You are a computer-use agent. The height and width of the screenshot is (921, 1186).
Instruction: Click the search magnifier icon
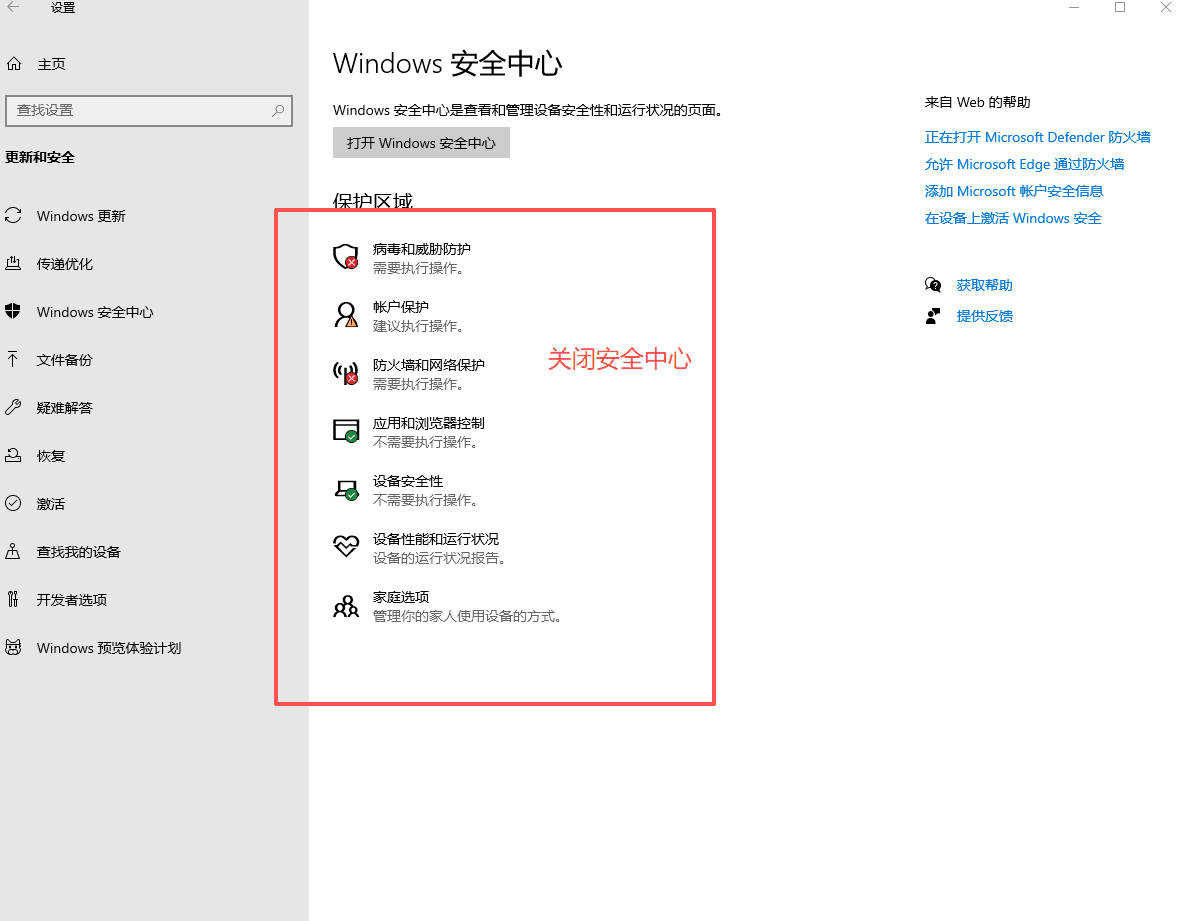click(278, 110)
